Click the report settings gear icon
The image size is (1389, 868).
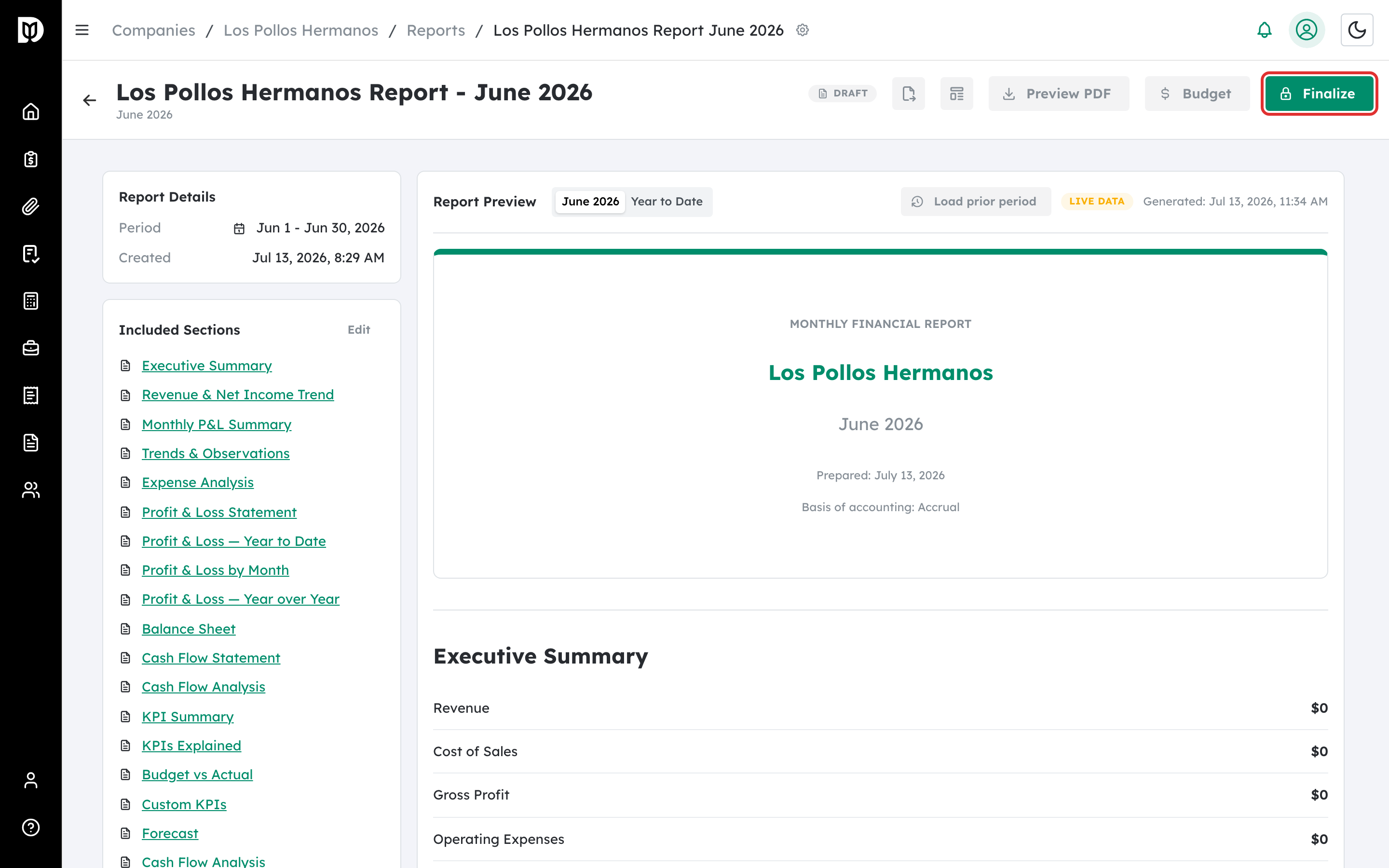click(803, 30)
